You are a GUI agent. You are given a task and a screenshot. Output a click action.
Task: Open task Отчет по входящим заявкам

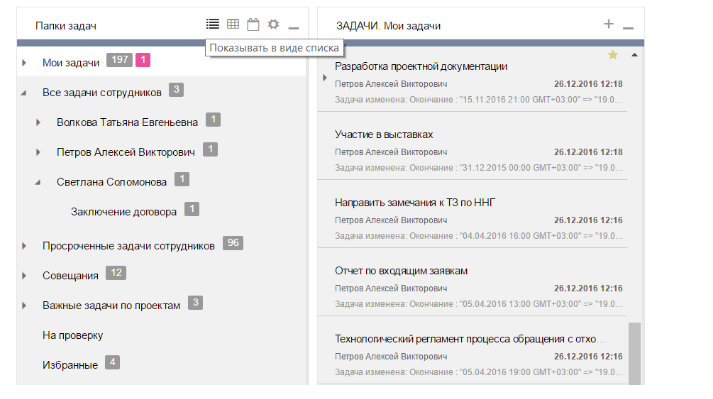tap(401, 271)
